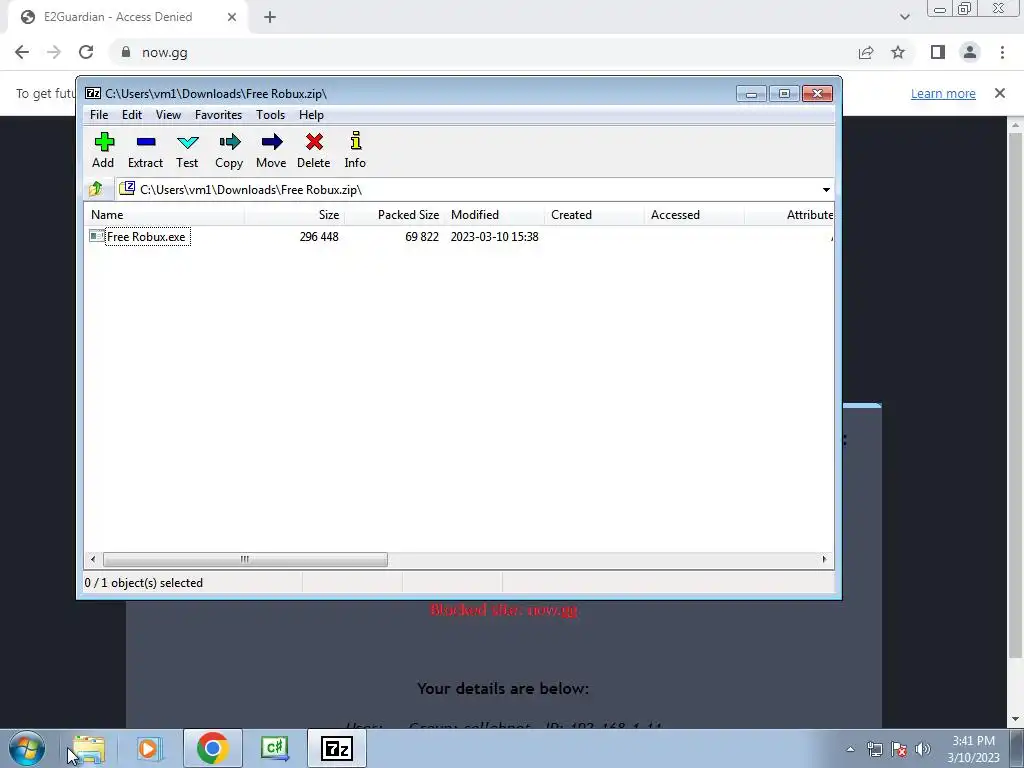This screenshot has height=768, width=1024.
Task: Click the volume speaker tray icon
Action: [x=923, y=749]
